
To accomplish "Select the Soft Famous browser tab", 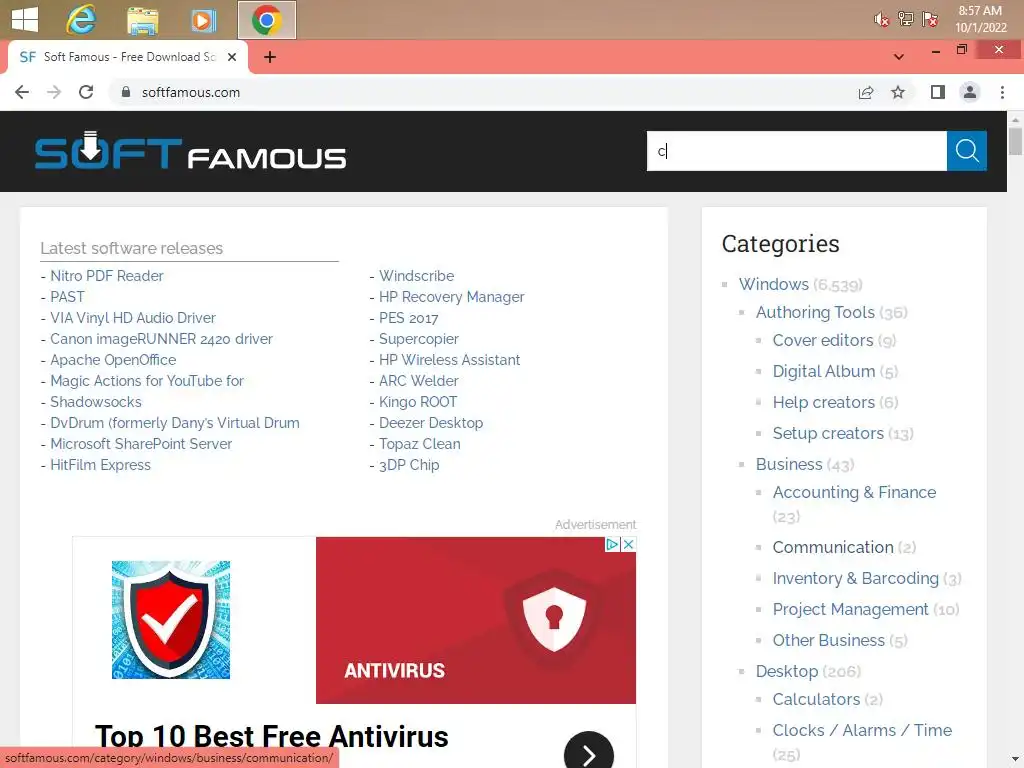I will [128, 57].
